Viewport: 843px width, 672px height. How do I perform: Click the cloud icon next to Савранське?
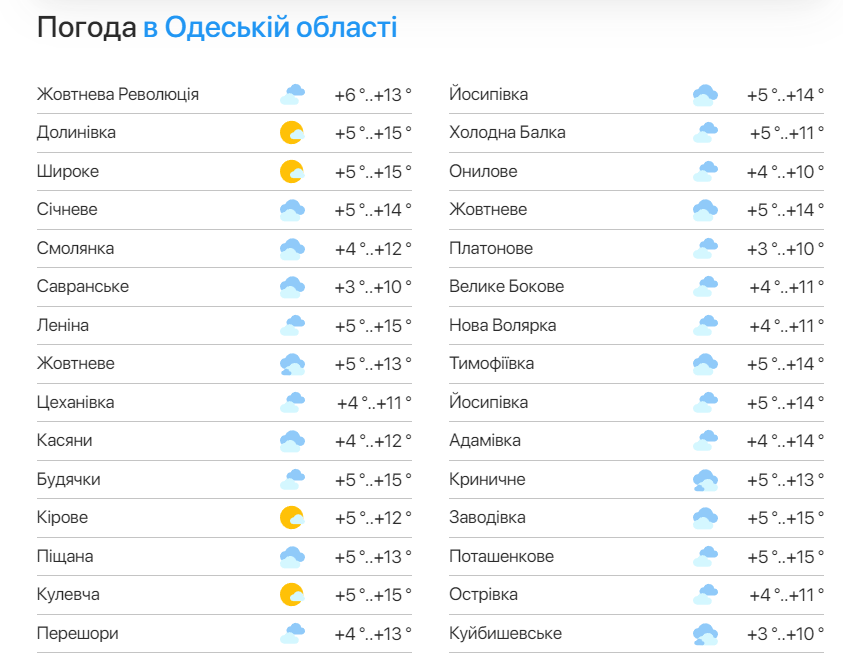(292, 287)
